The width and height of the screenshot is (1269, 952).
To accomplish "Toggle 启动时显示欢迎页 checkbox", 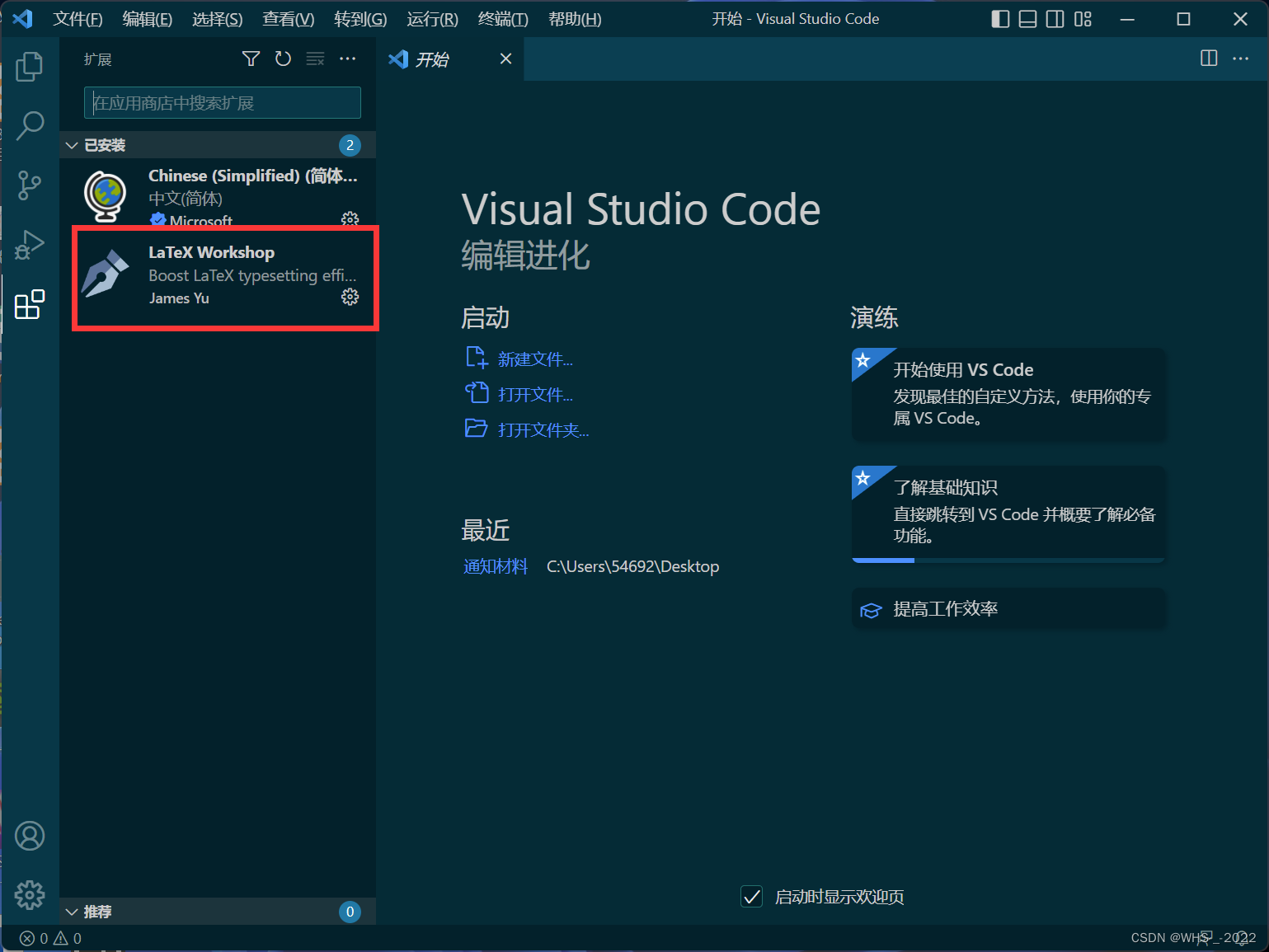I will 751,896.
